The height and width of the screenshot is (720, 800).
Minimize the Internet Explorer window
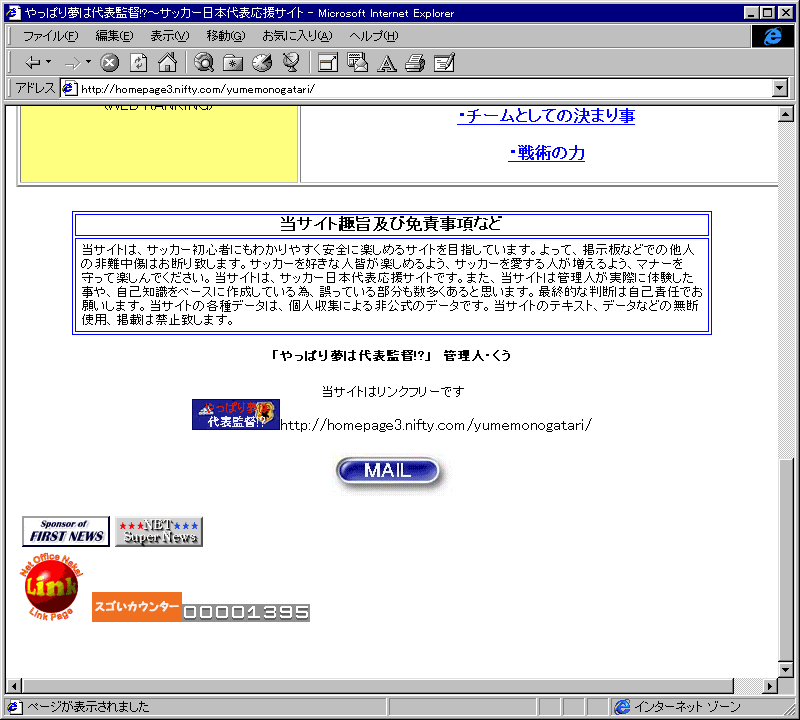point(751,13)
